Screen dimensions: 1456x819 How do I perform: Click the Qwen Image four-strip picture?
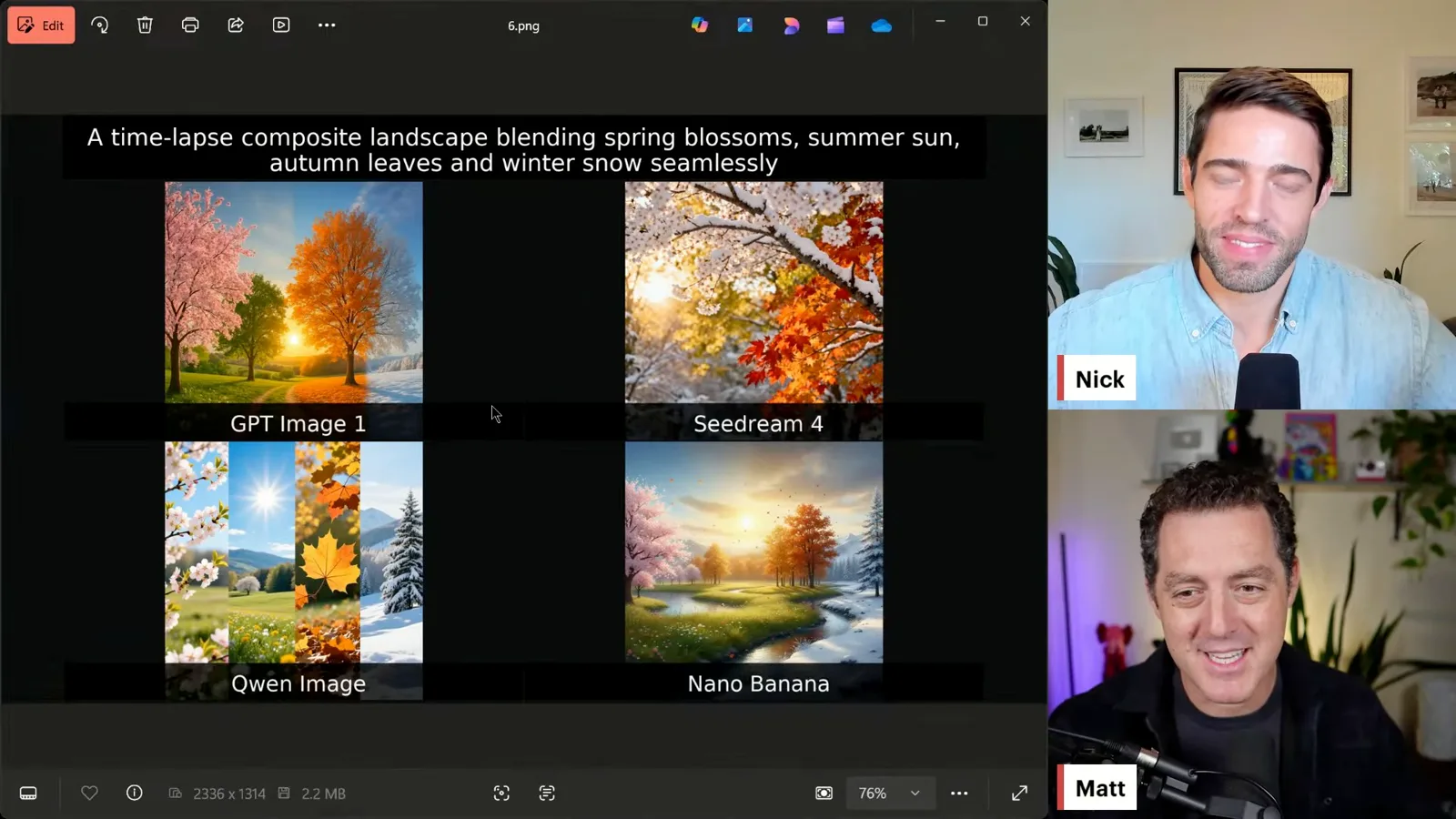pyautogui.click(x=294, y=552)
